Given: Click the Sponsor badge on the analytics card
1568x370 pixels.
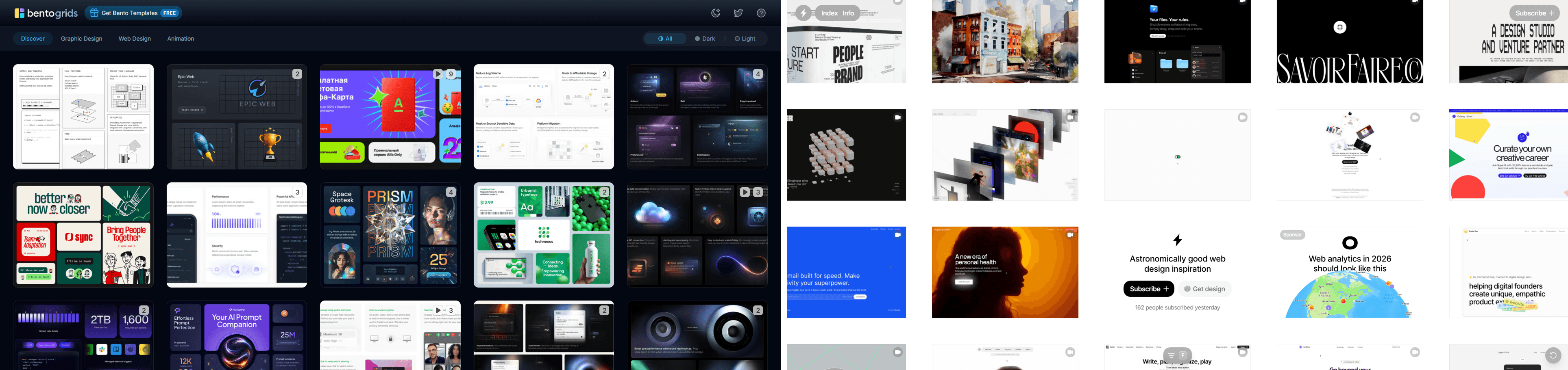Looking at the screenshot, I should [x=1292, y=234].
